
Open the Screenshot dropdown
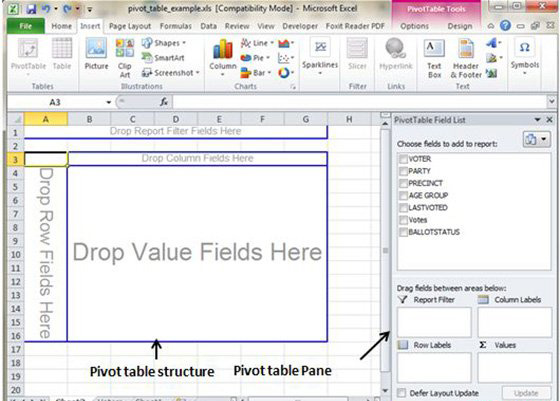170,73
